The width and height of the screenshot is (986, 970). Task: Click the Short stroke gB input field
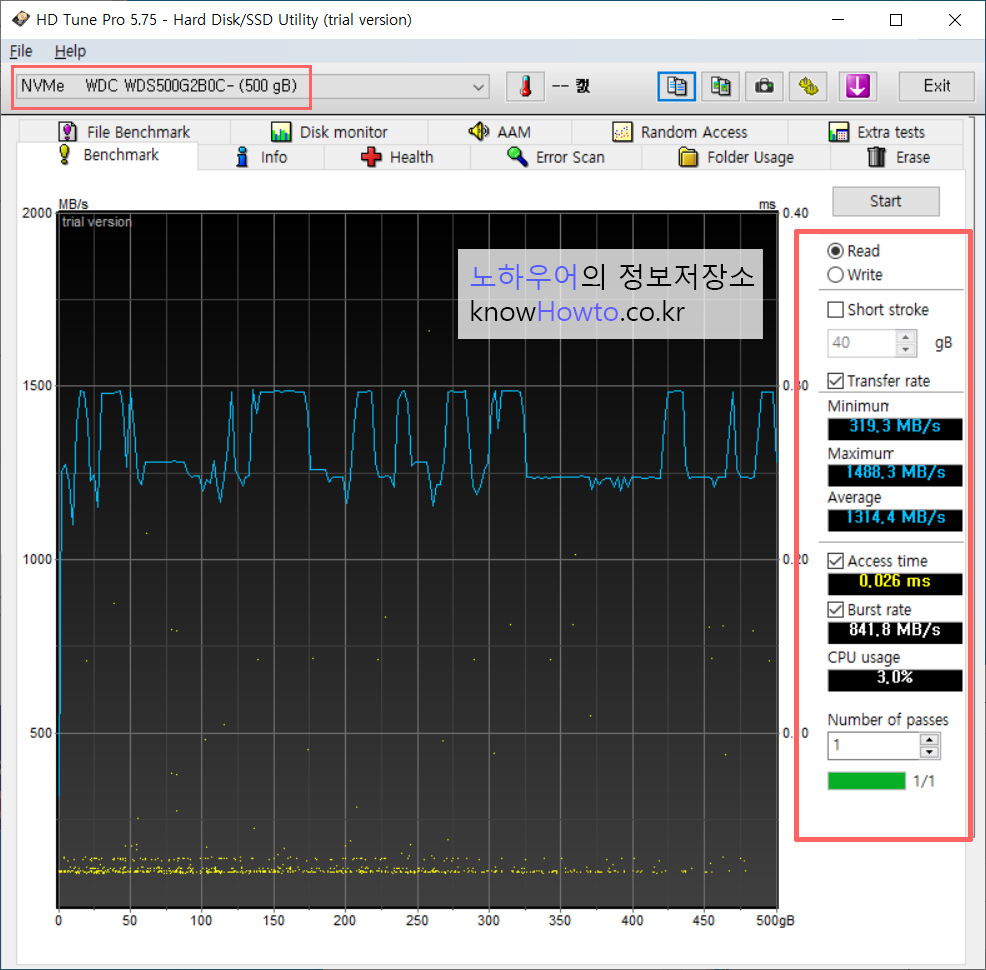point(861,343)
